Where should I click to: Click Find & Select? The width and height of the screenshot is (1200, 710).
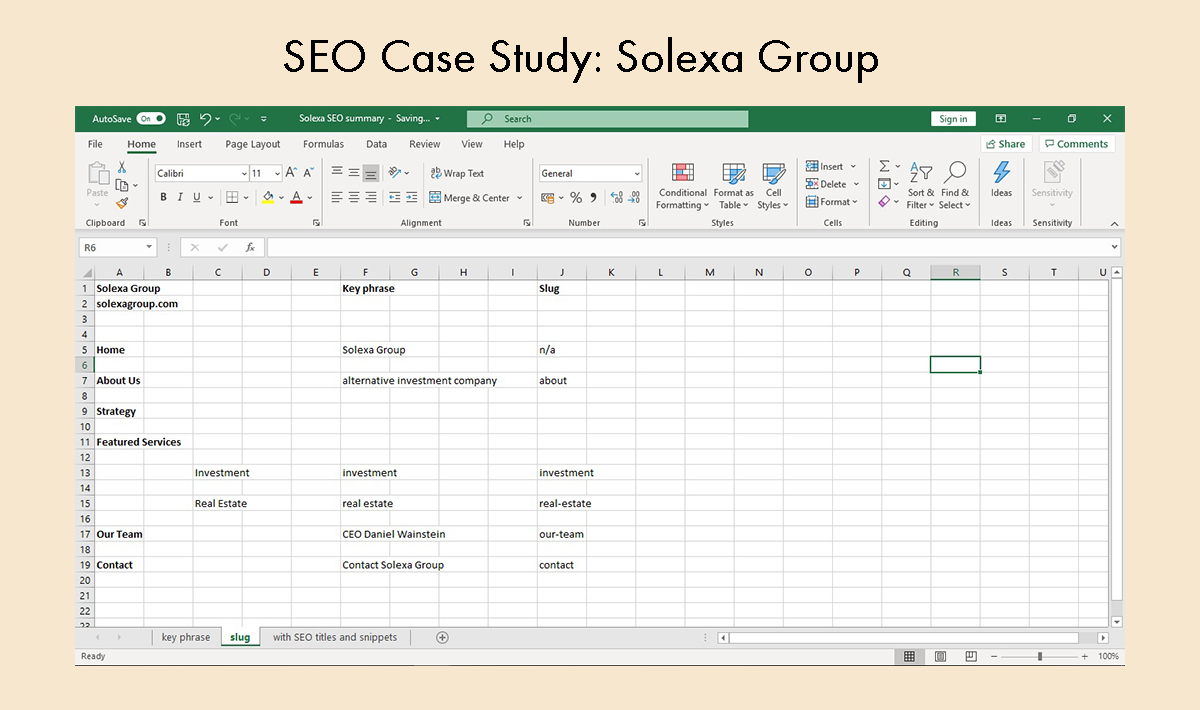point(955,186)
